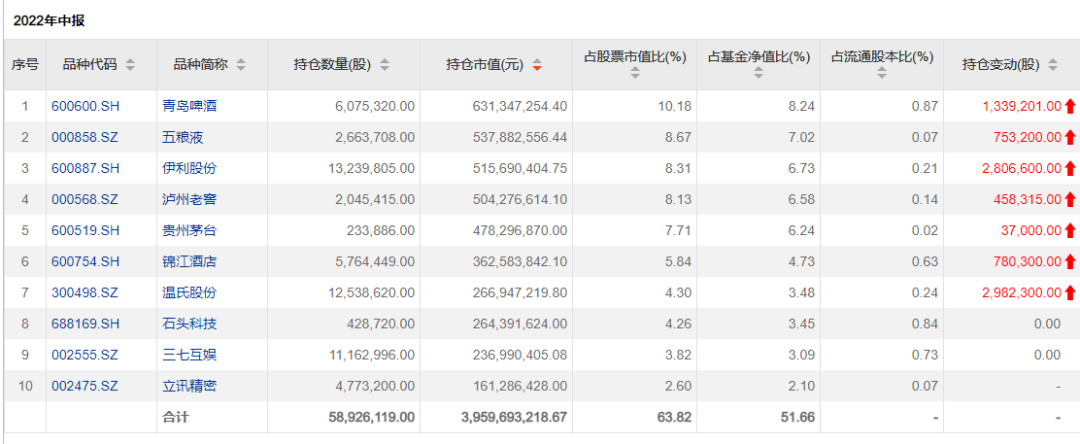Click red up arrow in 五粮液 row
The height and width of the screenshot is (444, 1080).
pyautogui.click(x=1070, y=137)
